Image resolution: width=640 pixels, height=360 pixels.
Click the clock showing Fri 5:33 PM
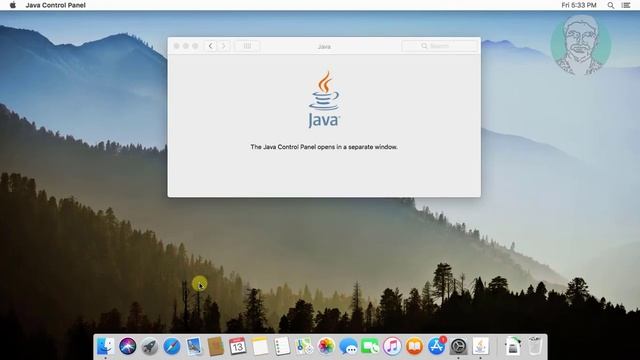pyautogui.click(x=579, y=5)
